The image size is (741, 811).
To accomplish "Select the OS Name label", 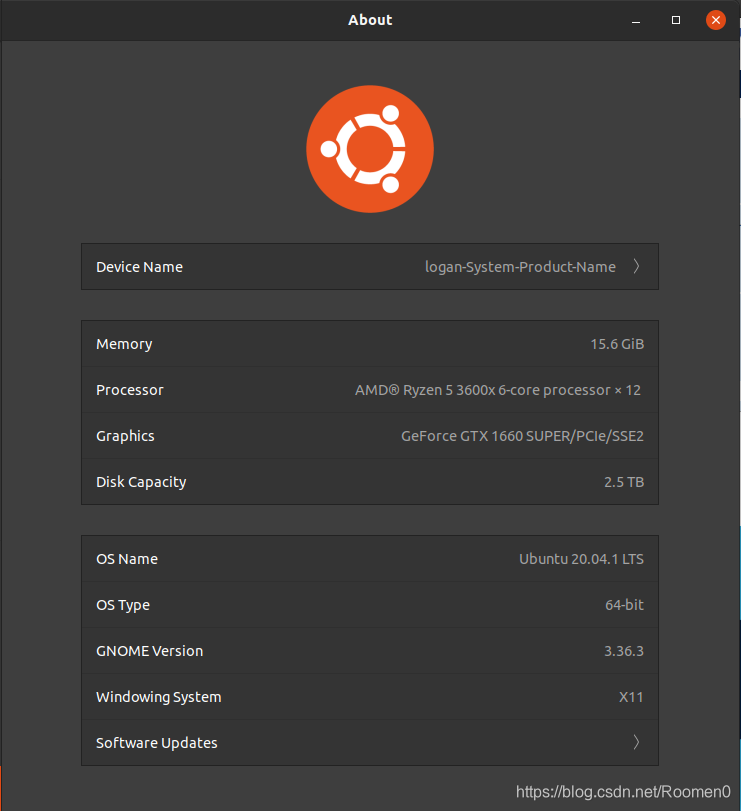I will click(127, 559).
